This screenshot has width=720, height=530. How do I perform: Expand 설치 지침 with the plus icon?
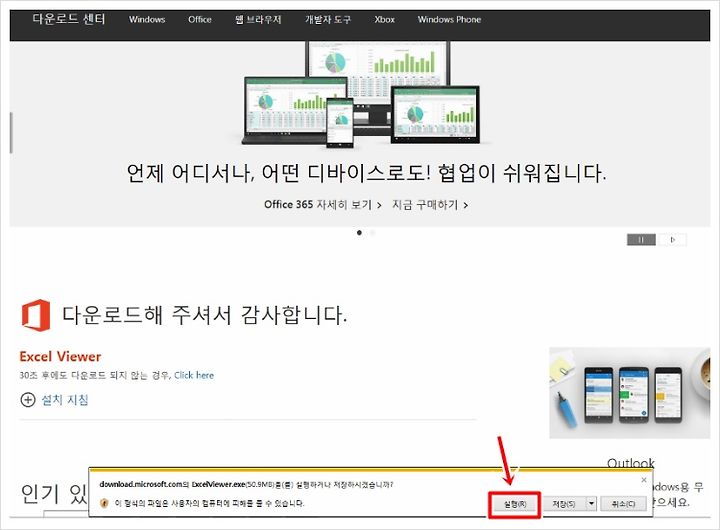point(28,400)
